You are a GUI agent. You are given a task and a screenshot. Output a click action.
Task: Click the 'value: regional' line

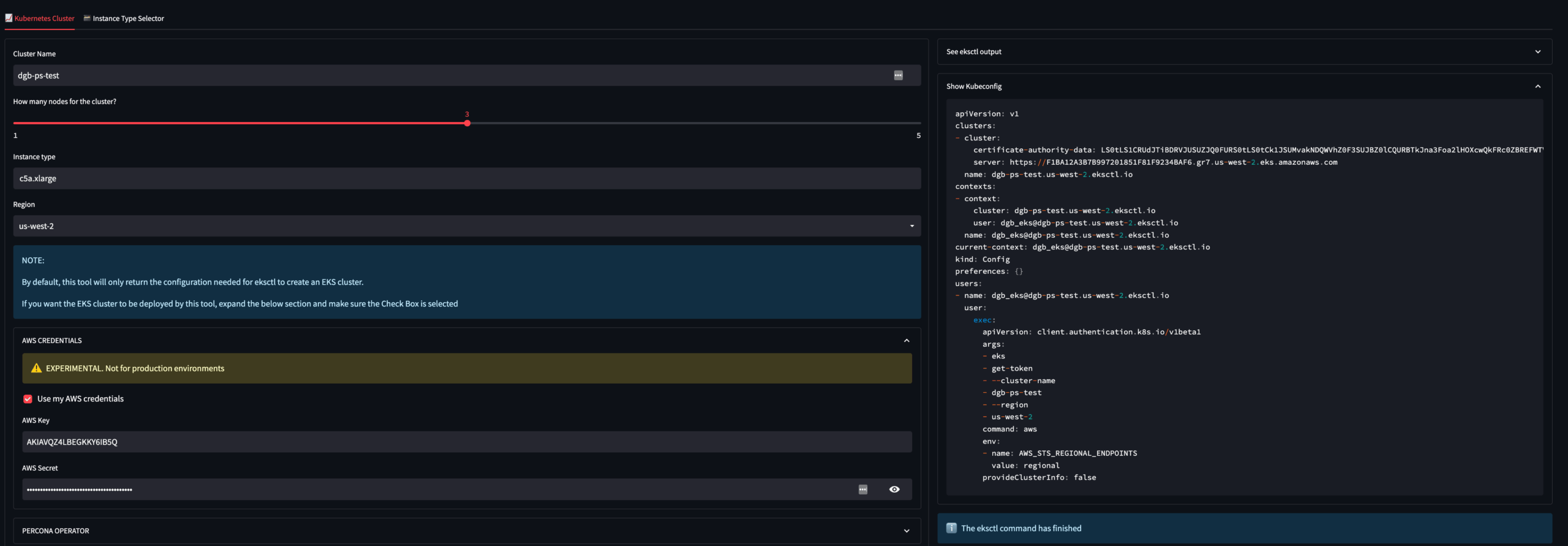pos(1025,466)
